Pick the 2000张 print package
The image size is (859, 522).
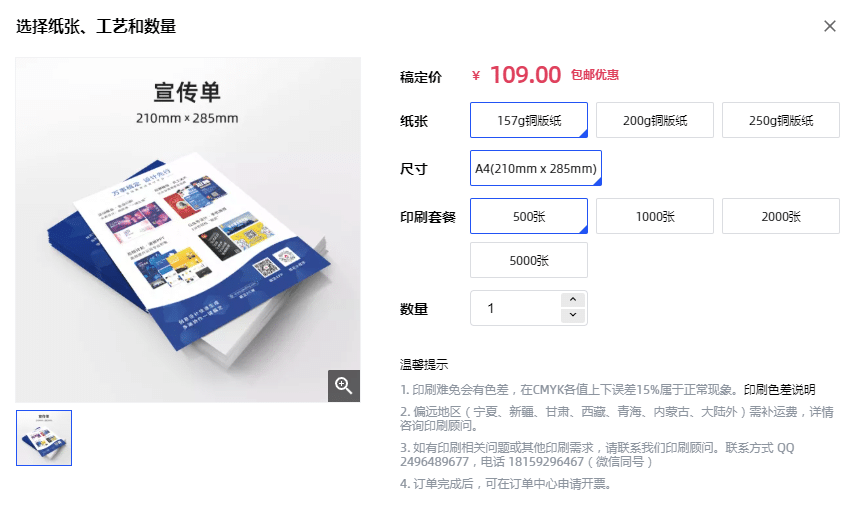coord(781,216)
